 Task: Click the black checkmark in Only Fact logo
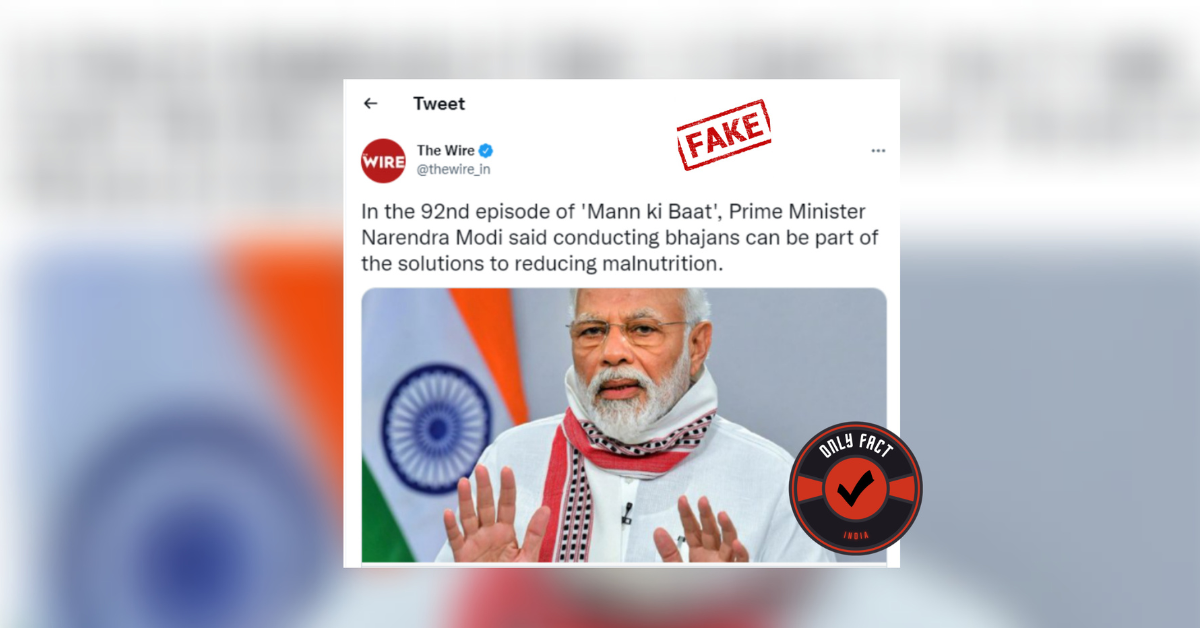[x=854, y=488]
